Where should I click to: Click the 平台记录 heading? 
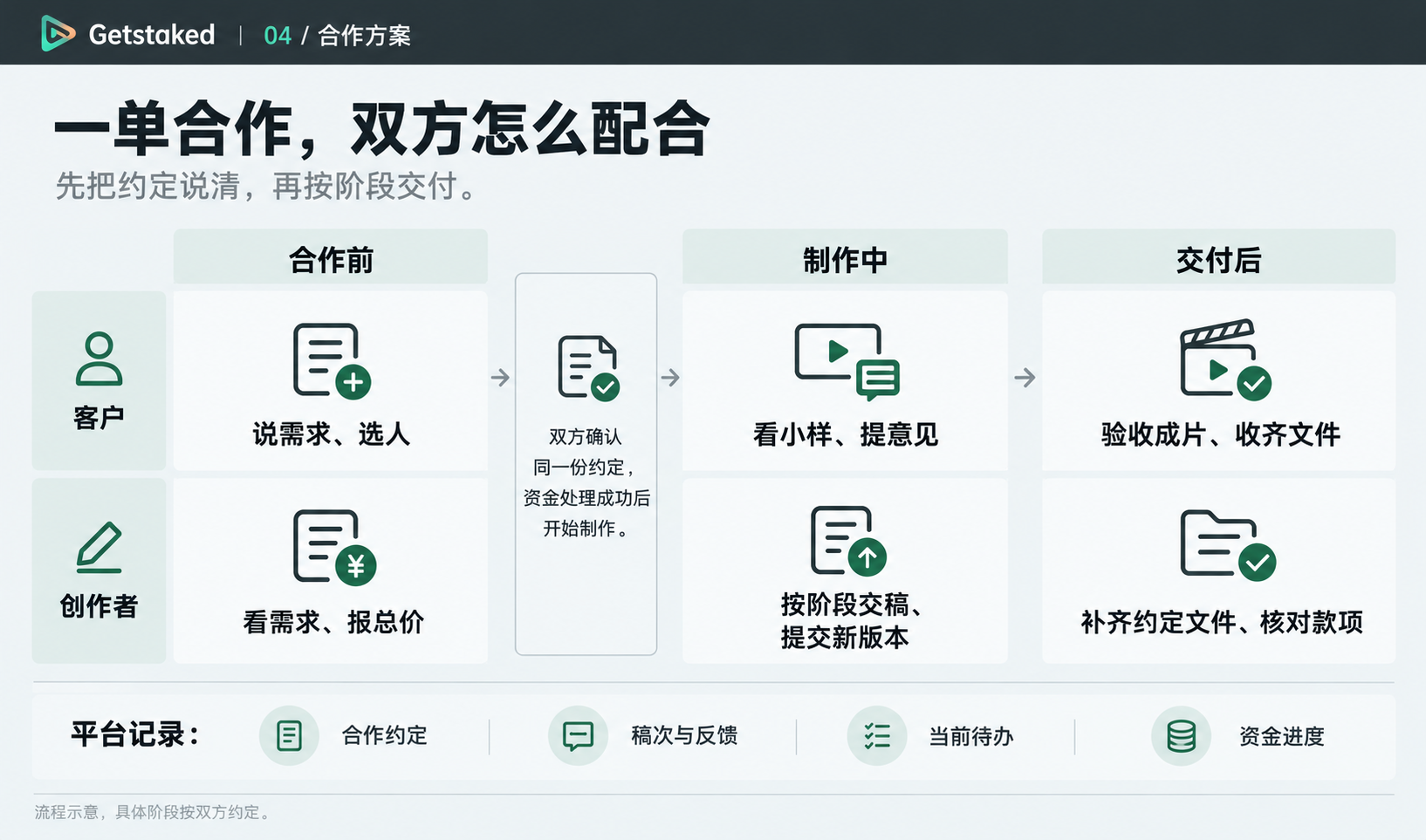tap(135, 734)
